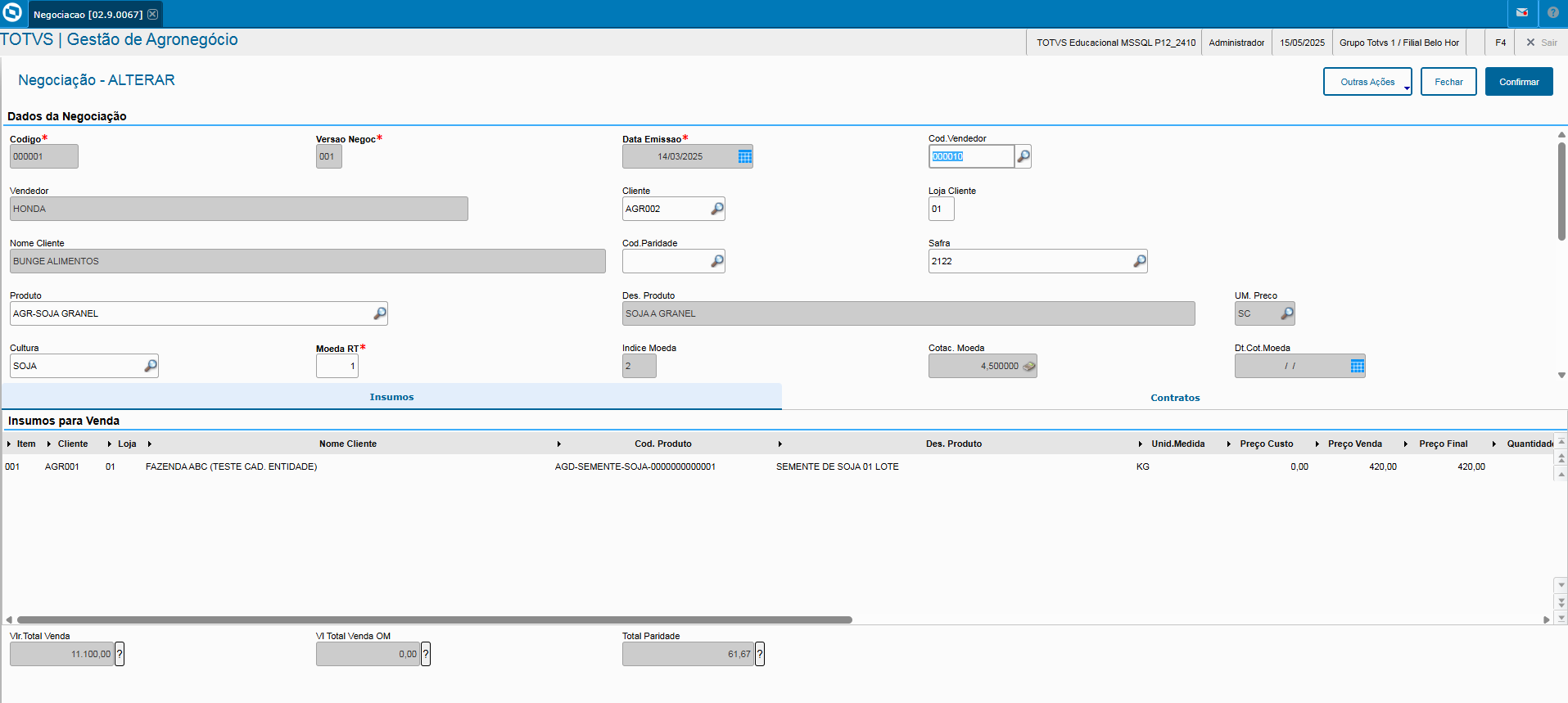Switch to the Insumos tab
The height and width of the screenshot is (703, 1568).
pyautogui.click(x=391, y=397)
